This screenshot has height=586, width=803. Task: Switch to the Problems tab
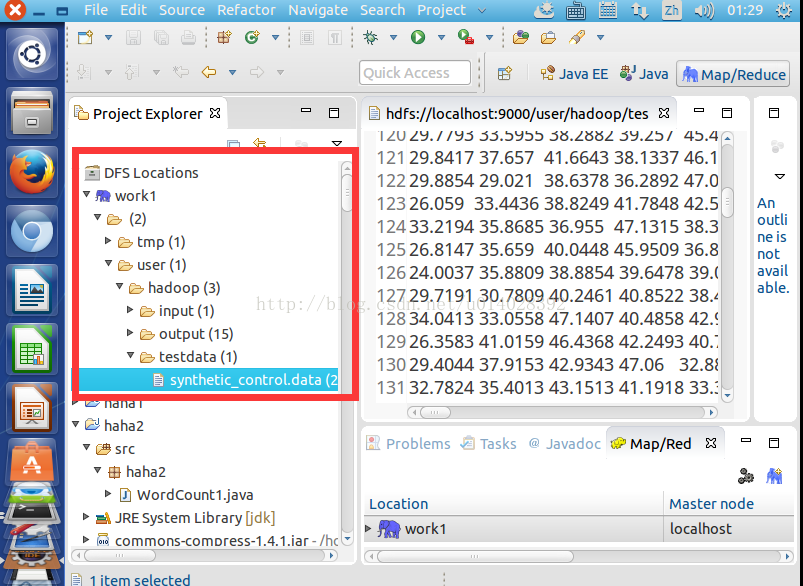[409, 444]
